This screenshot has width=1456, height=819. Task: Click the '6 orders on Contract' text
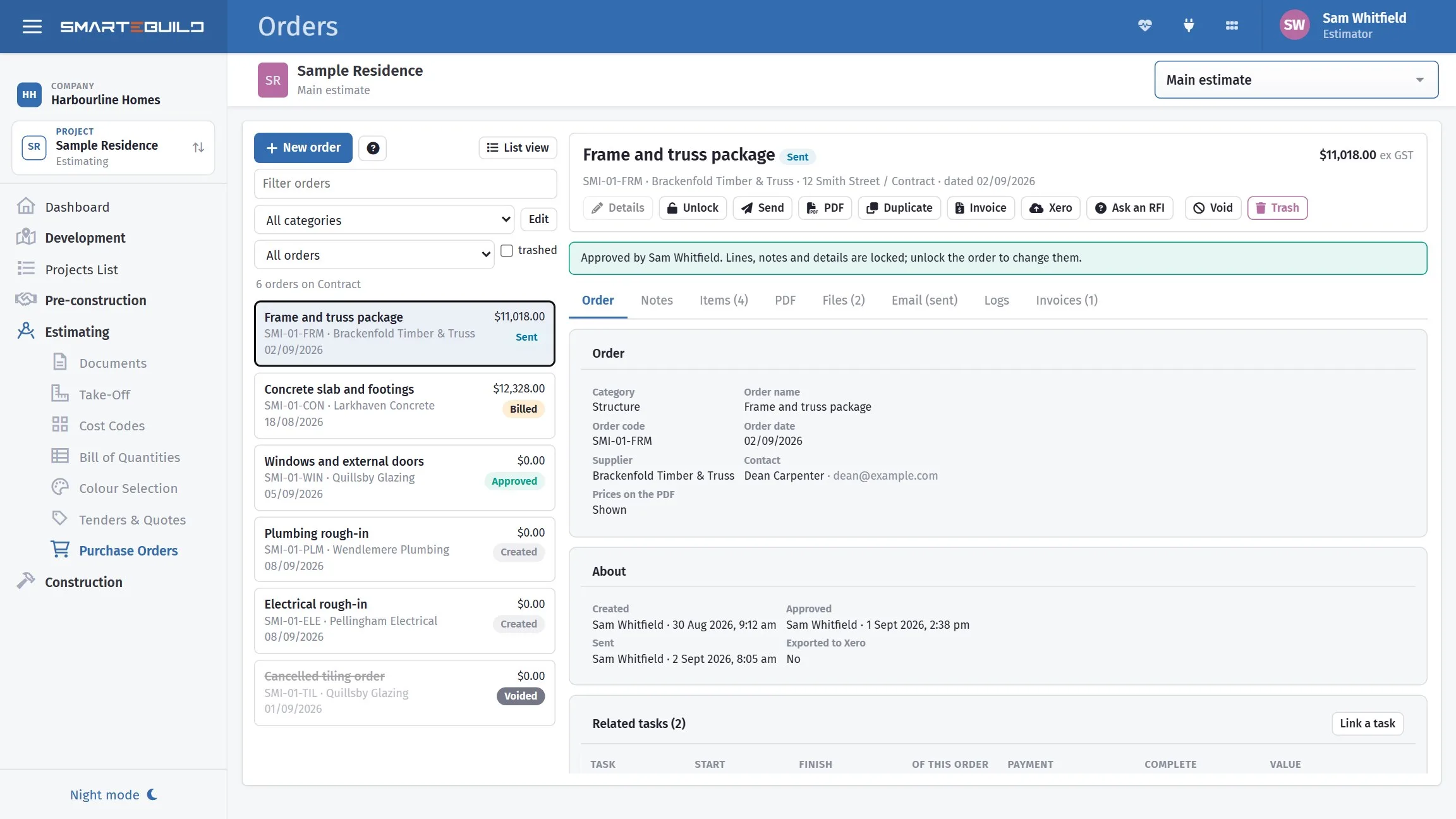pos(308,284)
